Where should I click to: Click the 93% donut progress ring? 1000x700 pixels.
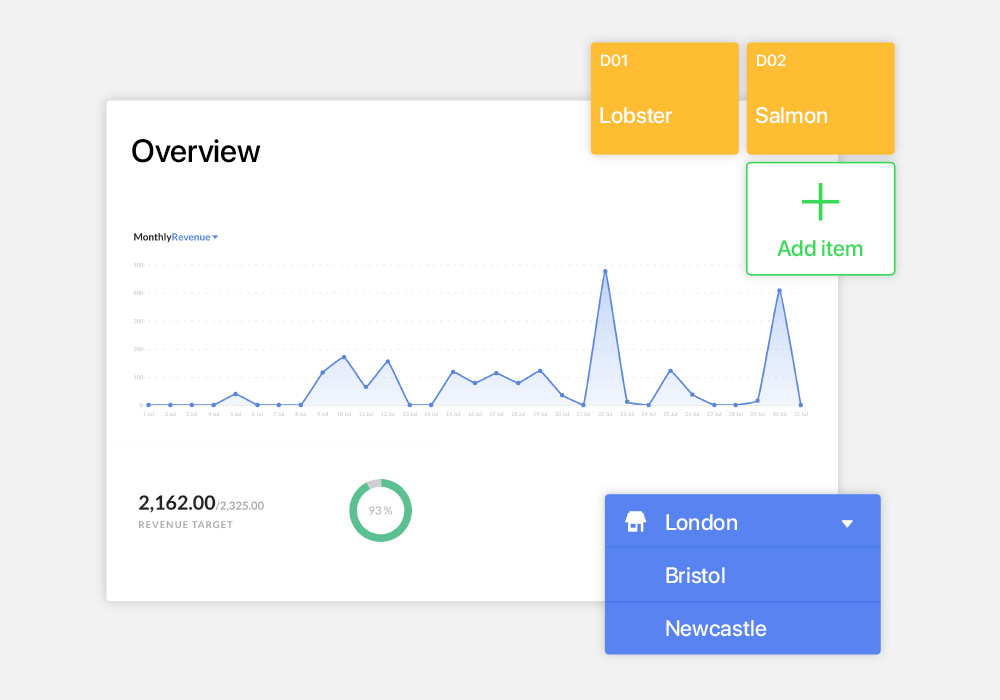(x=380, y=510)
